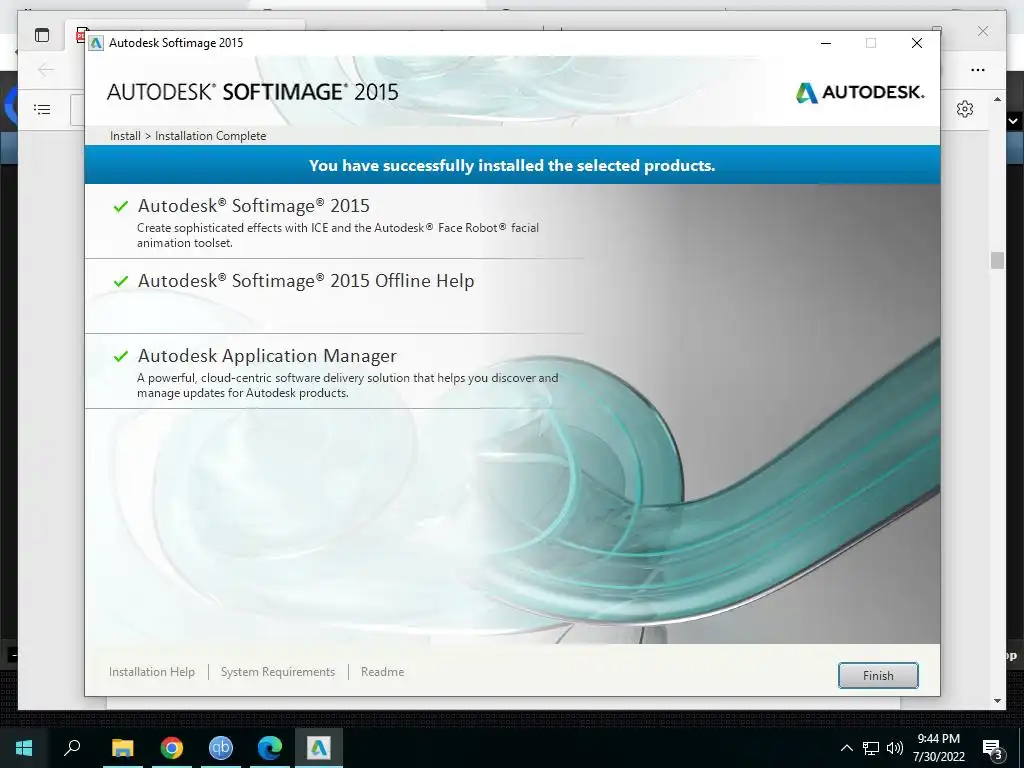Open Microsoft Edge from the taskbar

[269, 748]
